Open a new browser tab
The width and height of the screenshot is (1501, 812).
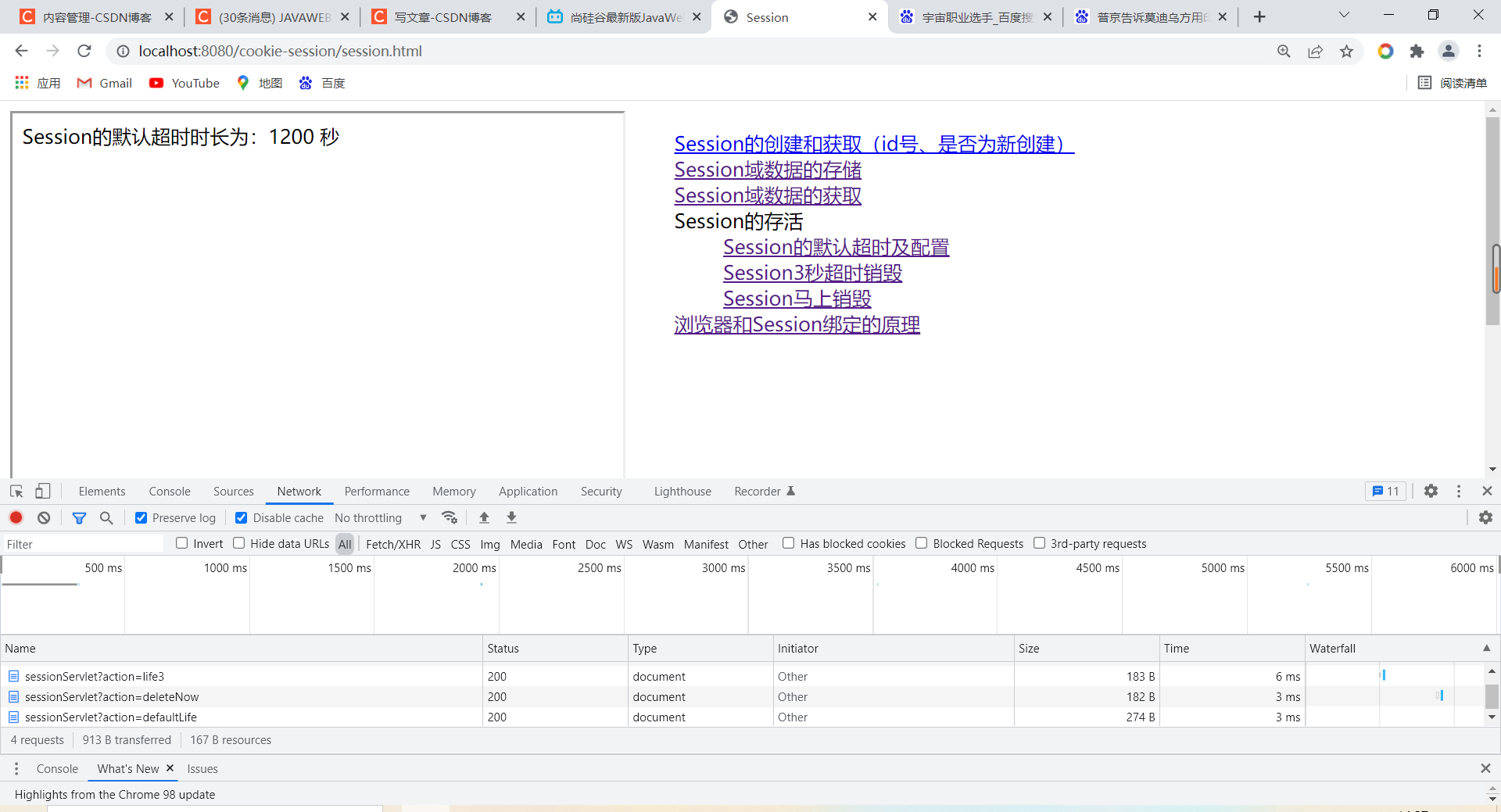(x=1259, y=16)
